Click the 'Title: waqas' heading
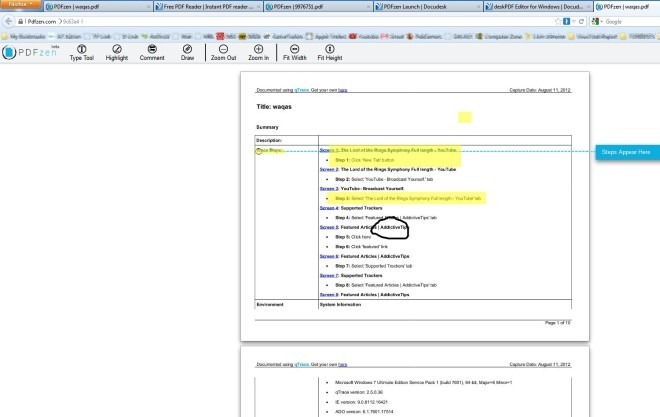 (x=274, y=107)
